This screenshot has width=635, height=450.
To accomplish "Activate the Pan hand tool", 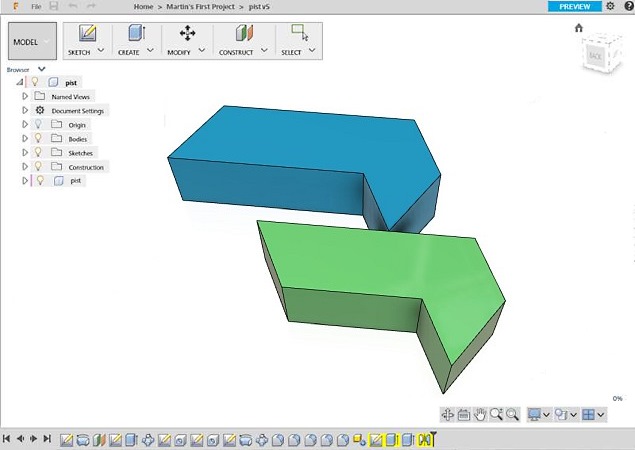I will click(x=480, y=414).
